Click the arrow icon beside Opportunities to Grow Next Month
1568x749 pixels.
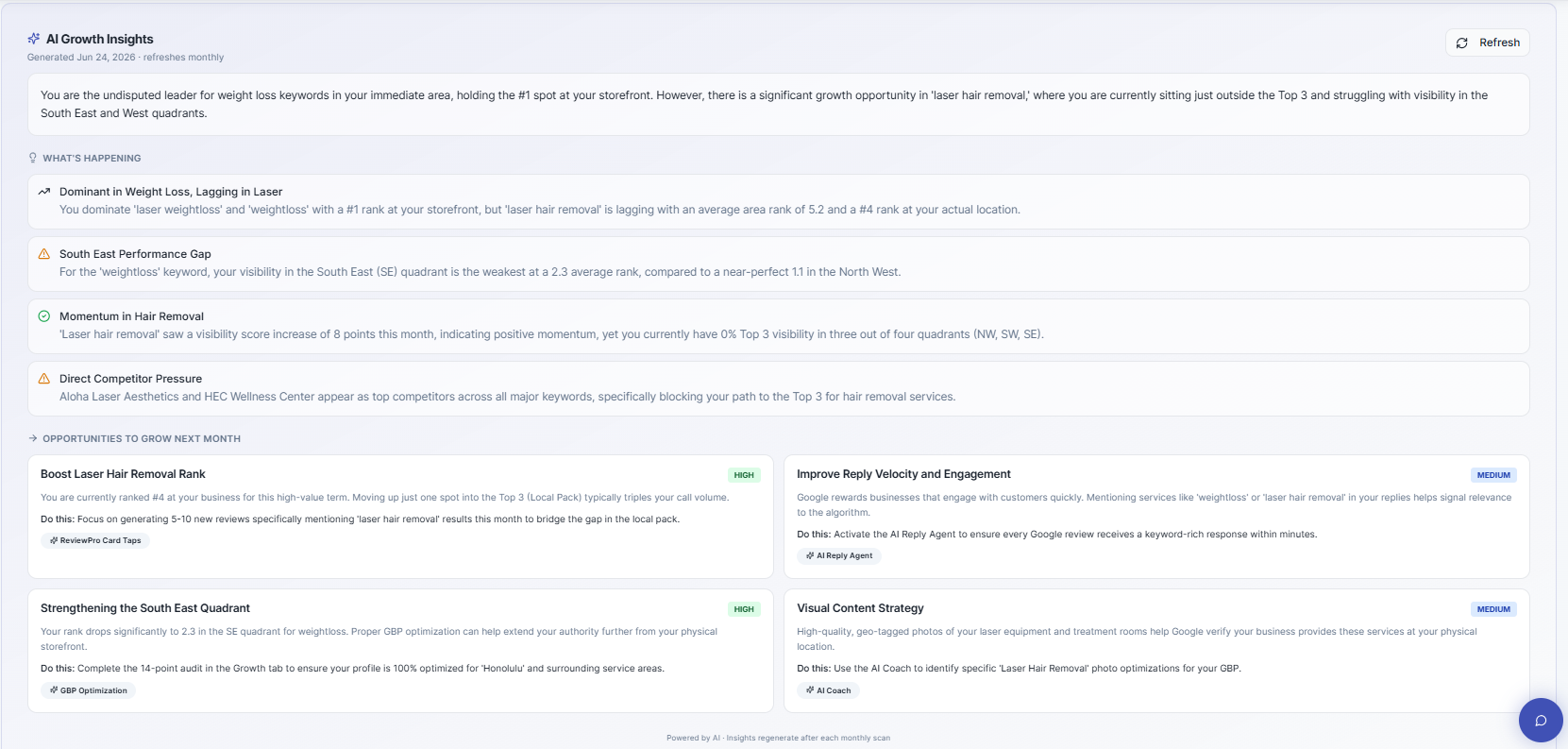(x=33, y=438)
